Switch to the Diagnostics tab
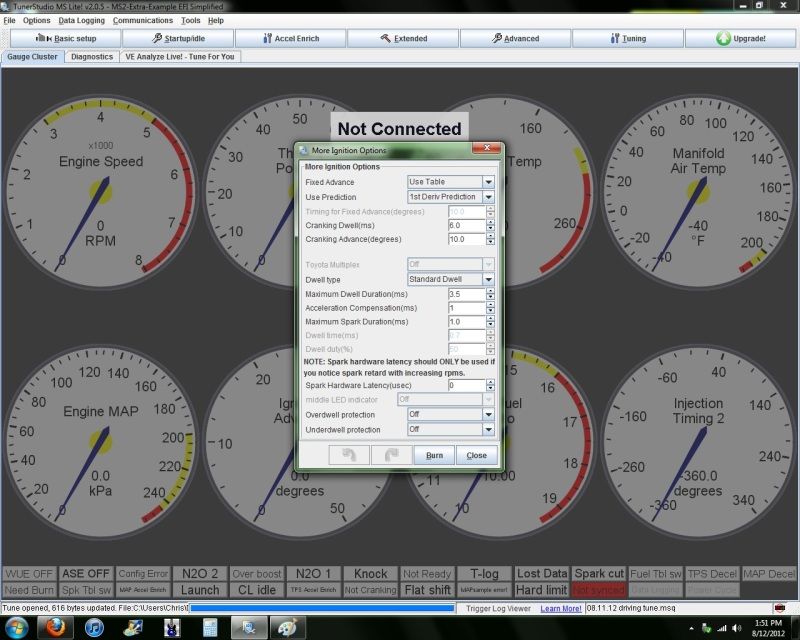Image resolution: width=800 pixels, height=640 pixels. click(x=92, y=57)
